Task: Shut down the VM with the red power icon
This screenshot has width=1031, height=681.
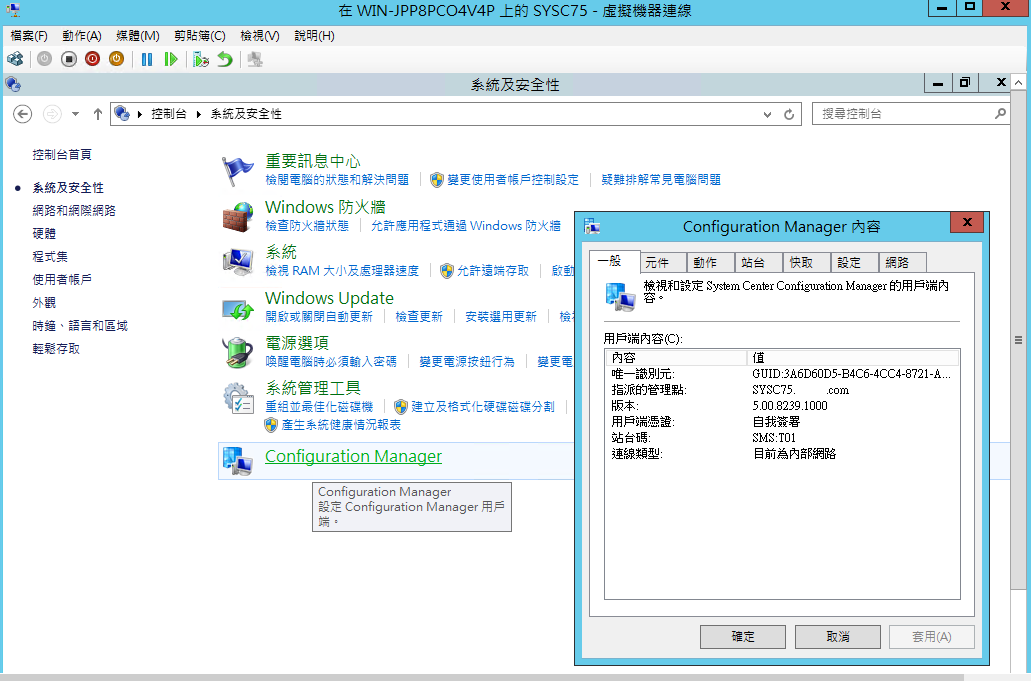Action: pyautogui.click(x=93, y=59)
